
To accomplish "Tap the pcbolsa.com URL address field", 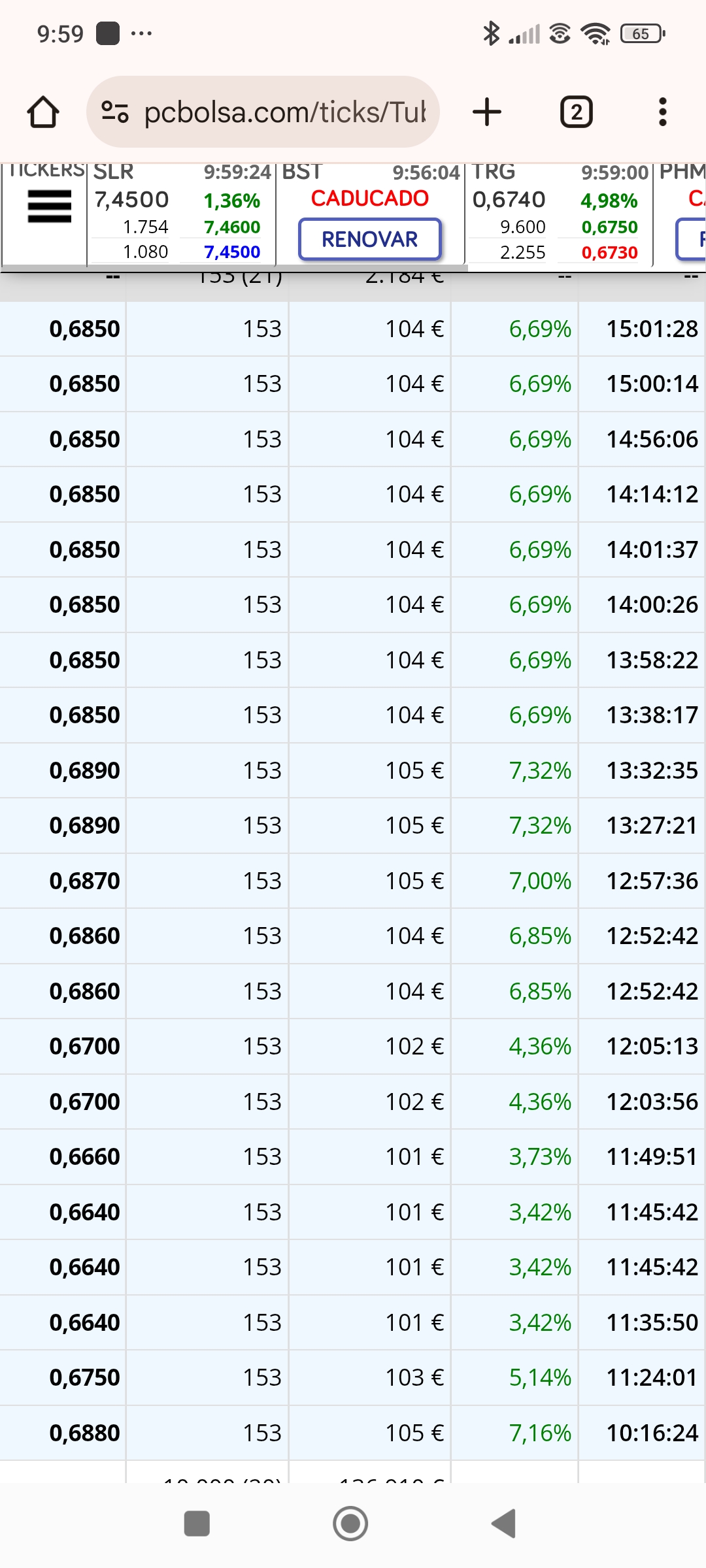I will click(x=284, y=112).
